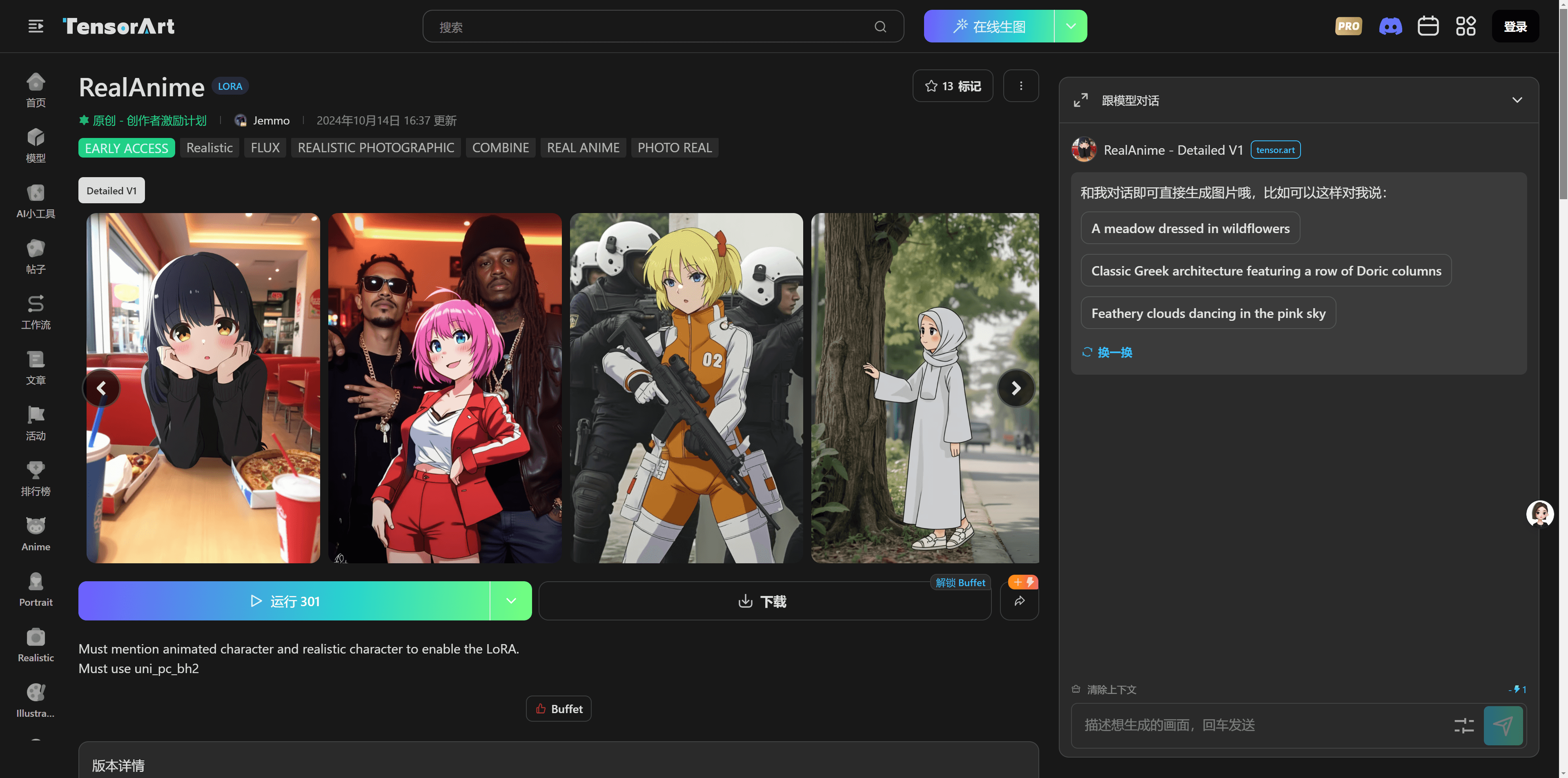Open AI小工具 in the sidebar
This screenshot has height=778, width=1568.
[x=36, y=201]
